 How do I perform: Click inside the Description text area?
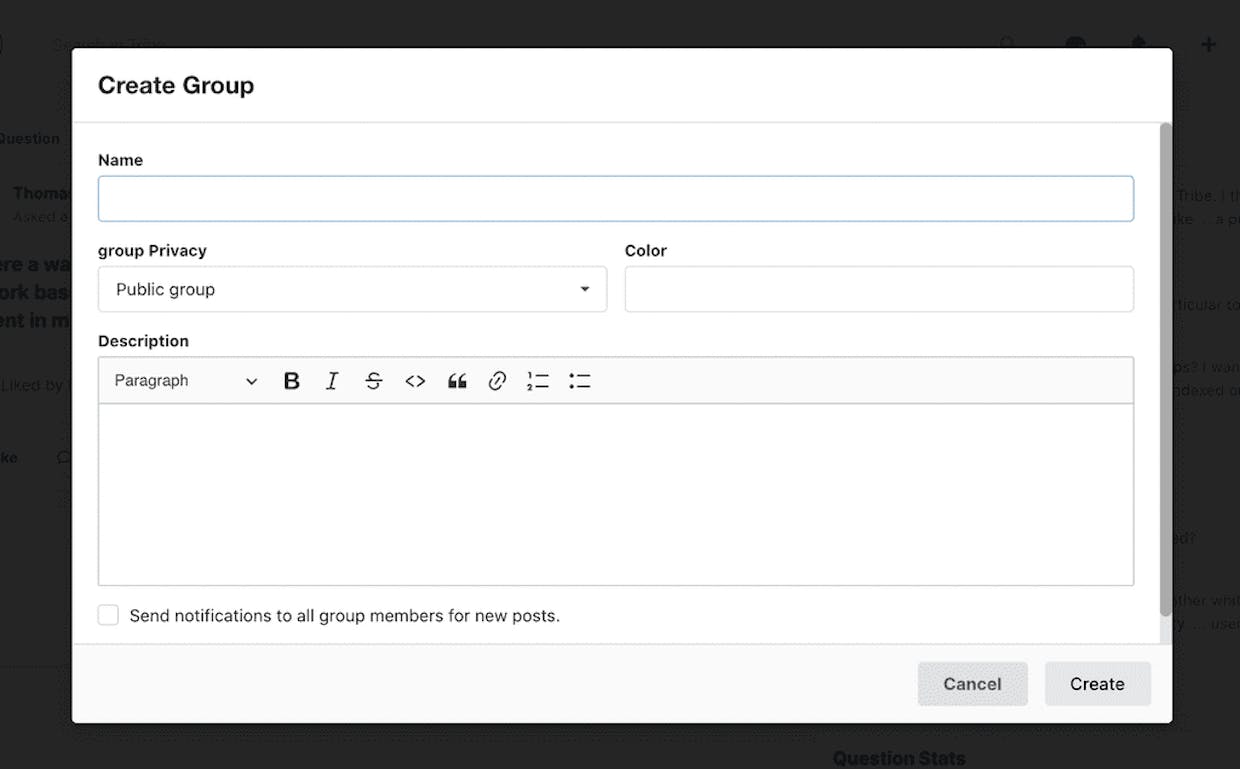click(x=616, y=494)
